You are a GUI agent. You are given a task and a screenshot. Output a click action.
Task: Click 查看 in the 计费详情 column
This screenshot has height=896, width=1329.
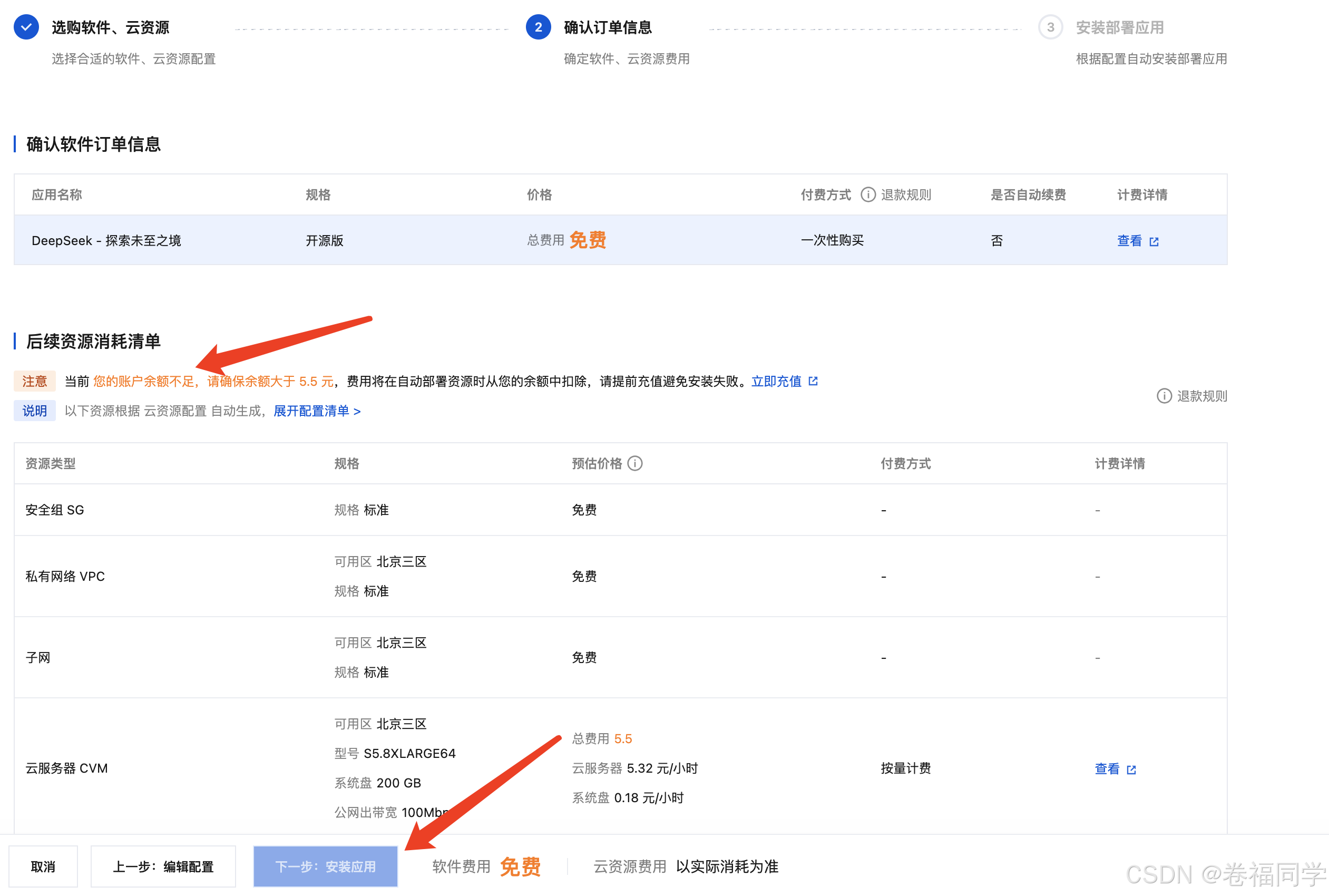[x=1130, y=241]
